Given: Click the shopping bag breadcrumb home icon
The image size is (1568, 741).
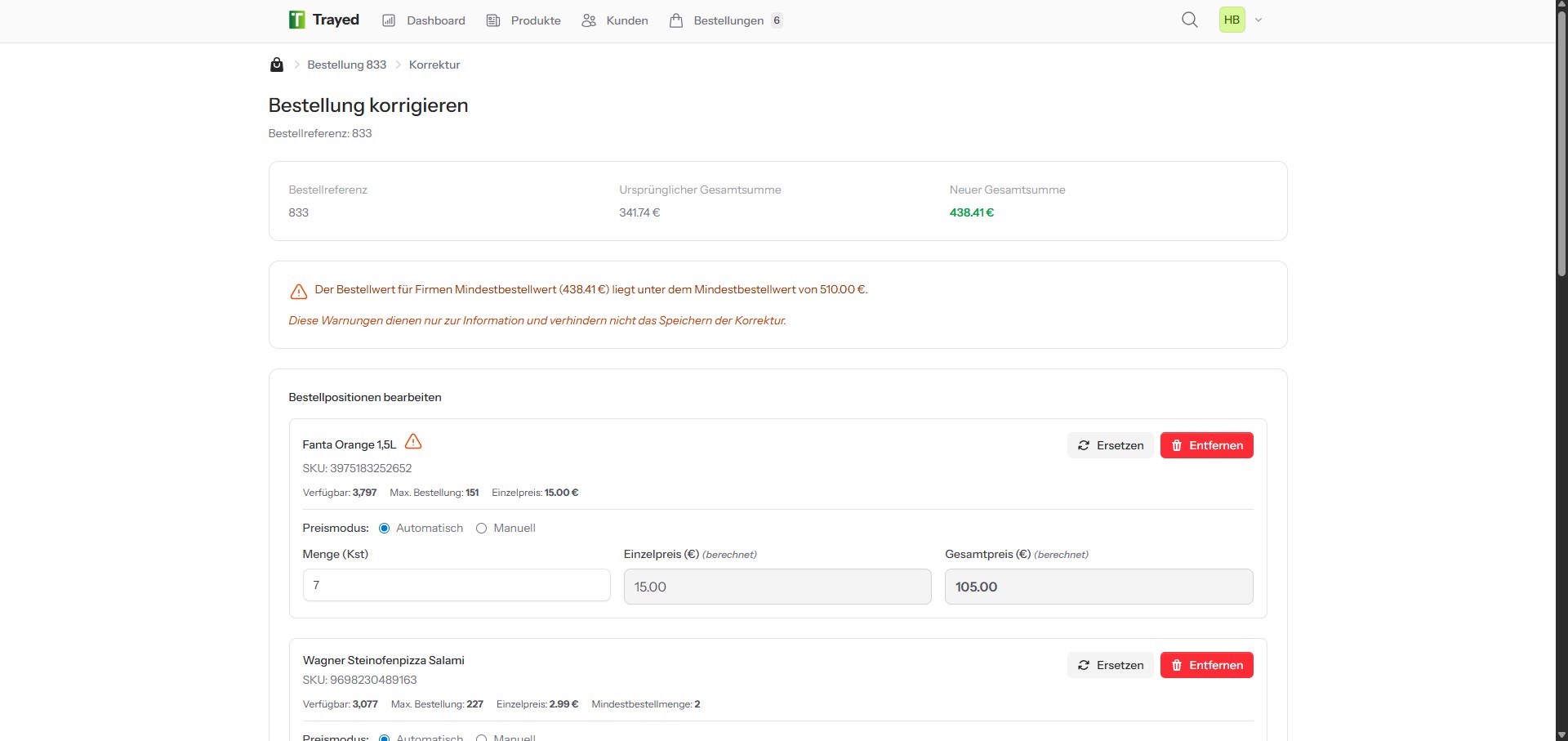Looking at the screenshot, I should click(x=277, y=65).
